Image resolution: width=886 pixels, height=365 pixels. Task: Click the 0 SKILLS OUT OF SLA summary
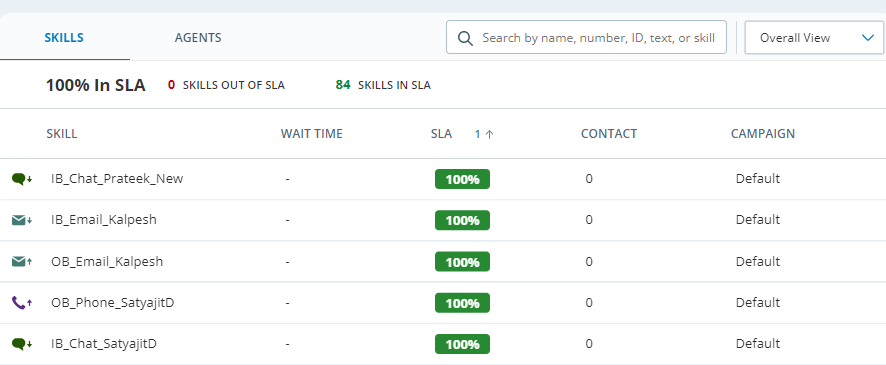pyautogui.click(x=226, y=85)
